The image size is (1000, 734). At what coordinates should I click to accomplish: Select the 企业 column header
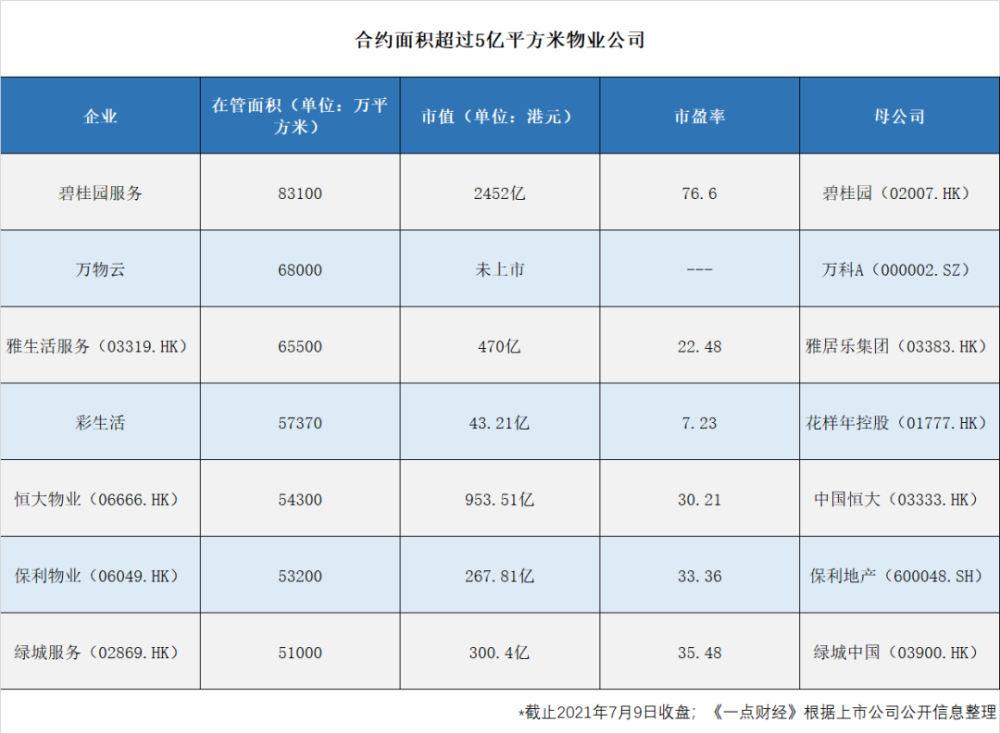pyautogui.click(x=100, y=116)
